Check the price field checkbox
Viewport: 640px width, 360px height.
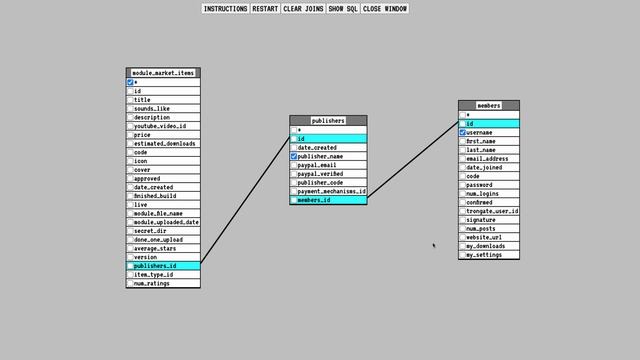130,135
